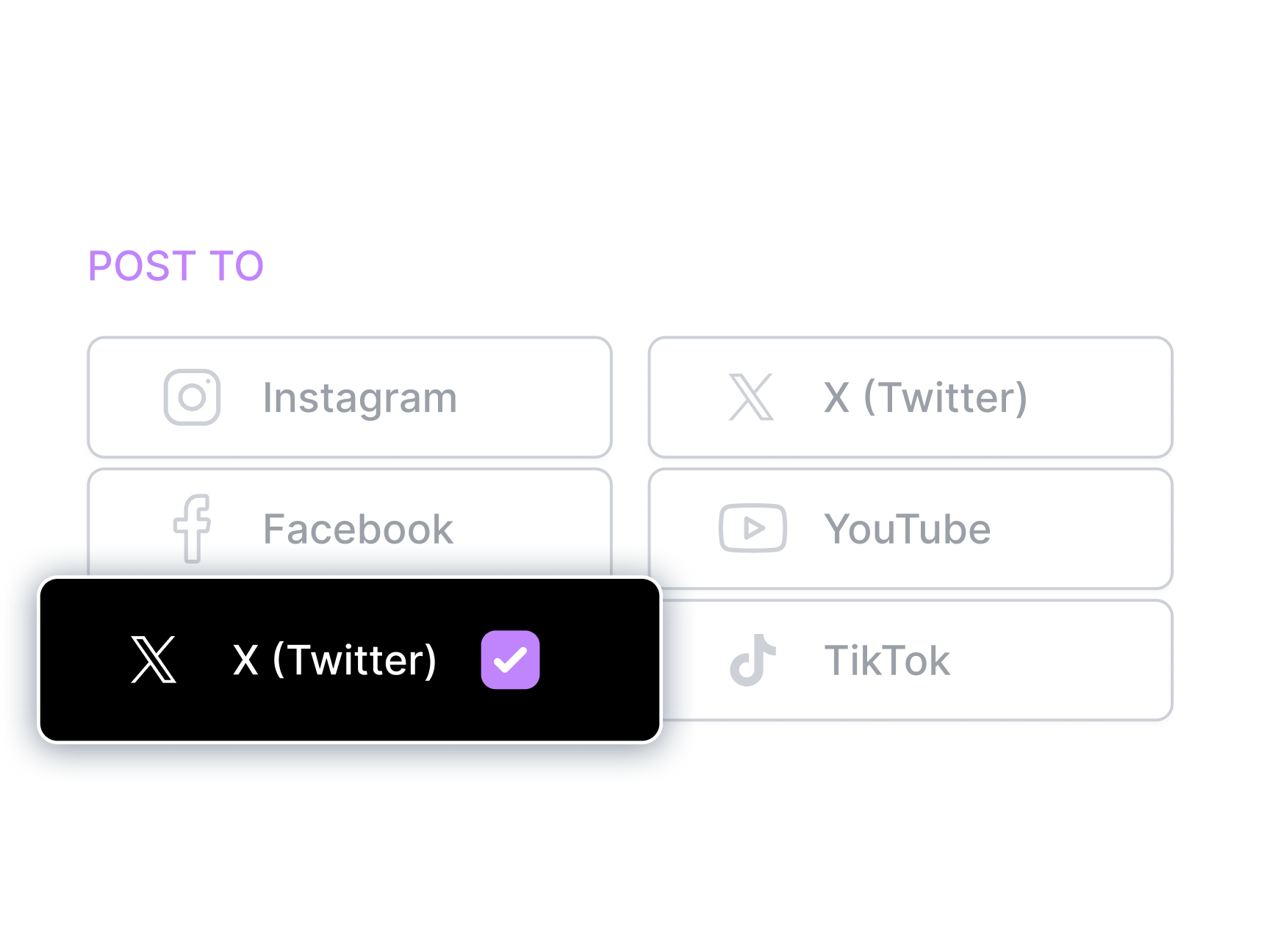1264x952 pixels.
Task: Enable posting to YouTube
Action: click(x=911, y=527)
